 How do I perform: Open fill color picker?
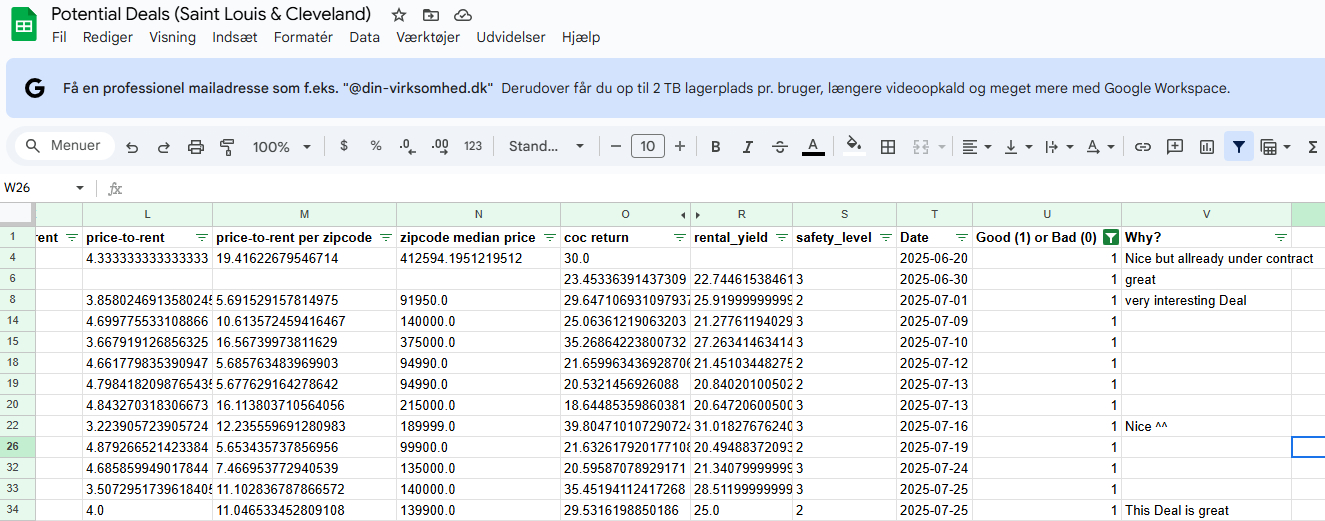click(x=853, y=146)
